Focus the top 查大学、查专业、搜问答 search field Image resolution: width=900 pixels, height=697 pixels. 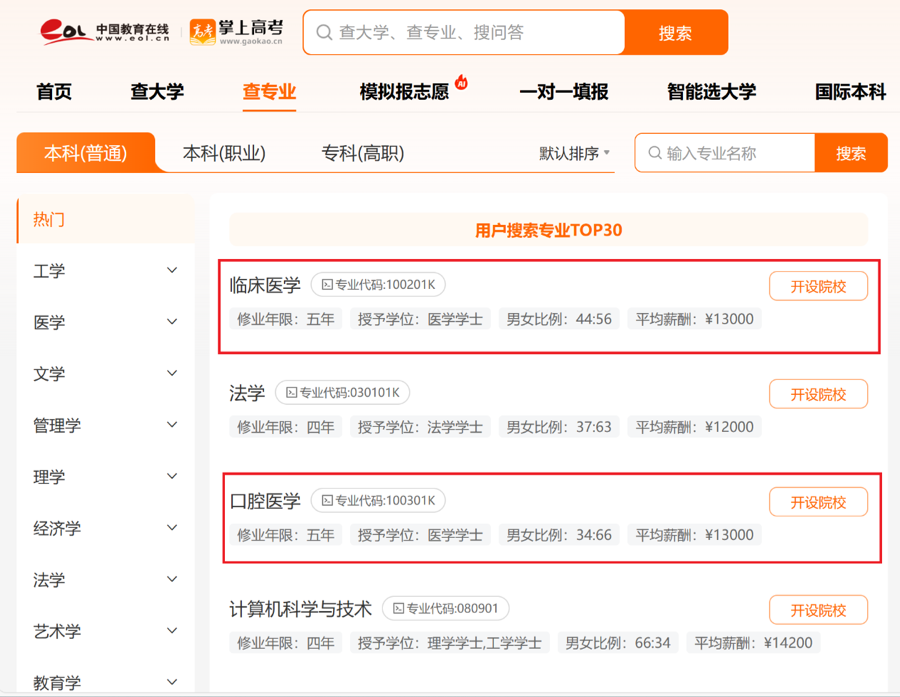click(464, 33)
